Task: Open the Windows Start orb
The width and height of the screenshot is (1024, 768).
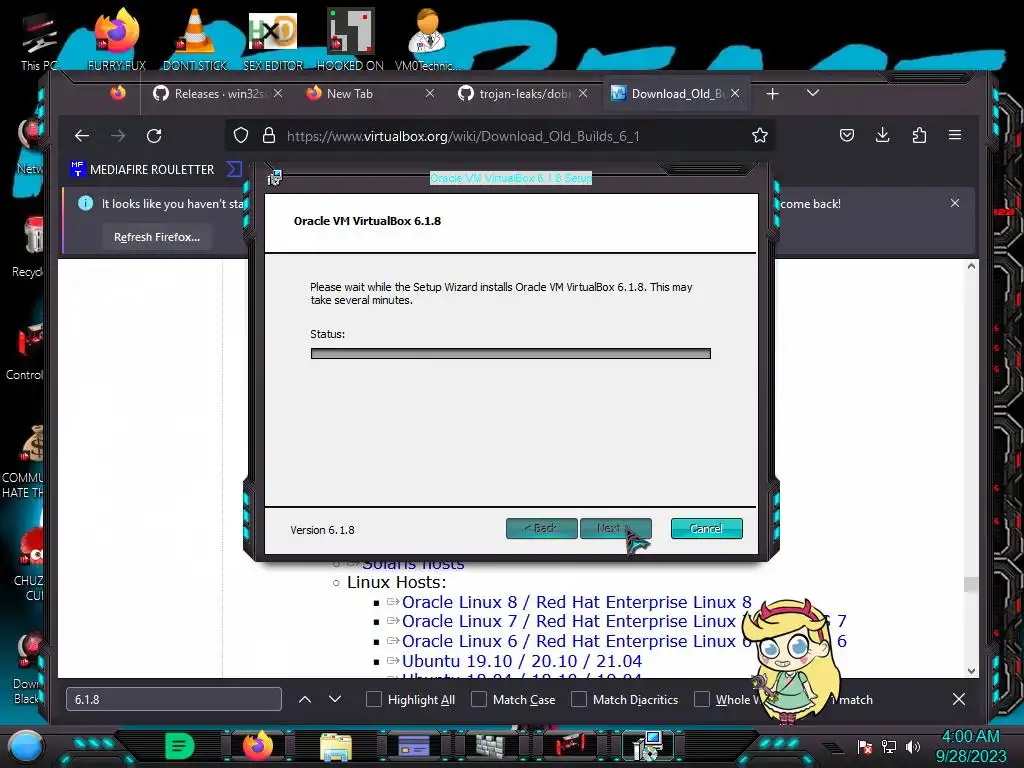Action: tap(25, 745)
